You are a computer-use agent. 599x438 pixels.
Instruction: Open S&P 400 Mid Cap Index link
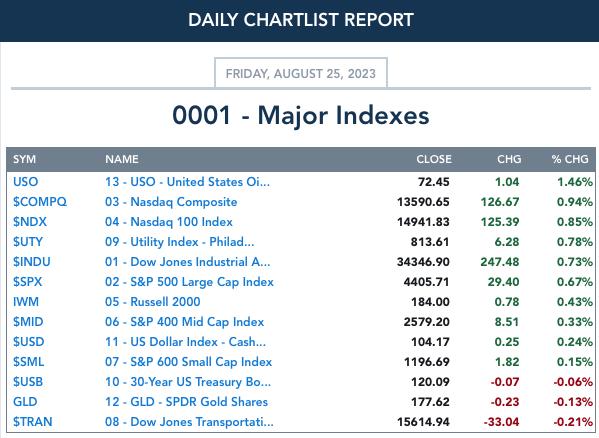(x=185, y=322)
